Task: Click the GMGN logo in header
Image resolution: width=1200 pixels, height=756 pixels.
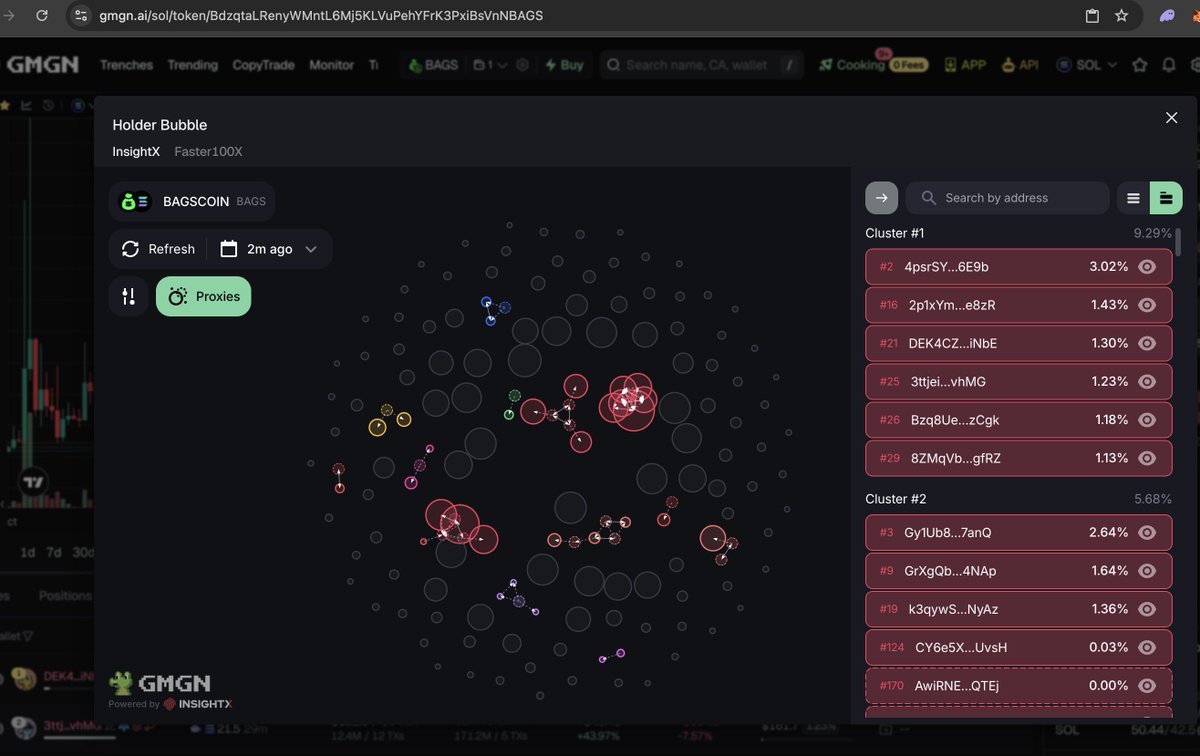Action: [x=43, y=65]
